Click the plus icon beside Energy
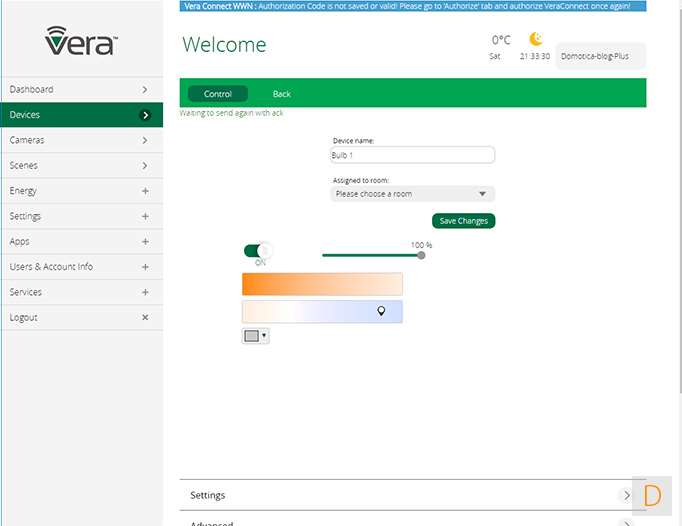 [145, 191]
